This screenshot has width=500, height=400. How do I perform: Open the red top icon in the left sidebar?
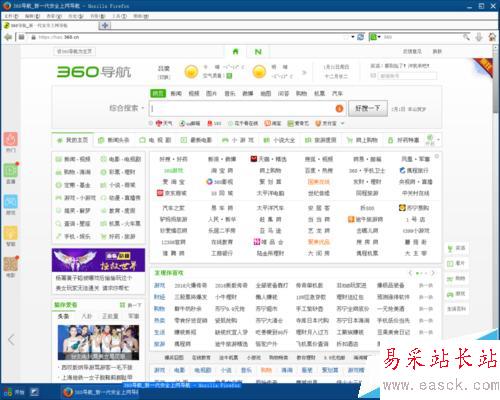[11, 139]
